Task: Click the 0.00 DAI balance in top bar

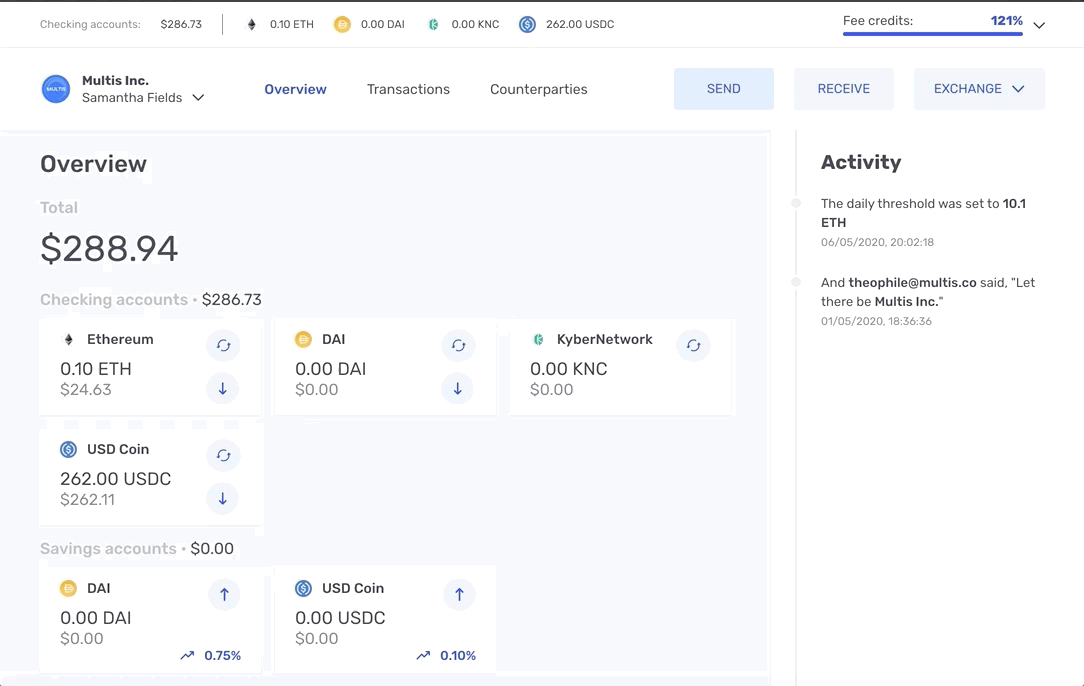Action: point(383,24)
